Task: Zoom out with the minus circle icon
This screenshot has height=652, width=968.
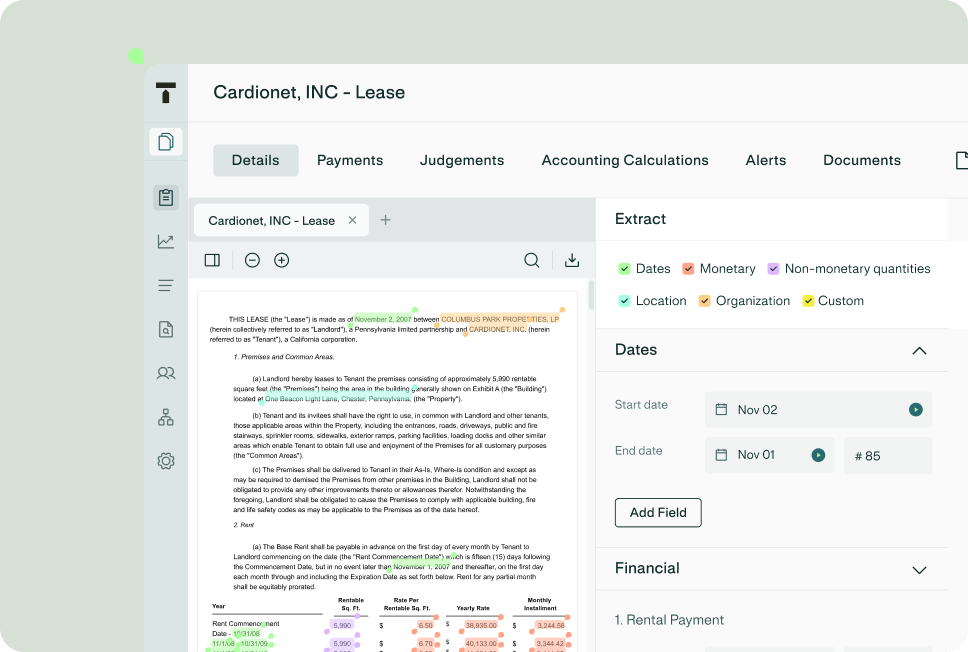Action: click(x=252, y=260)
